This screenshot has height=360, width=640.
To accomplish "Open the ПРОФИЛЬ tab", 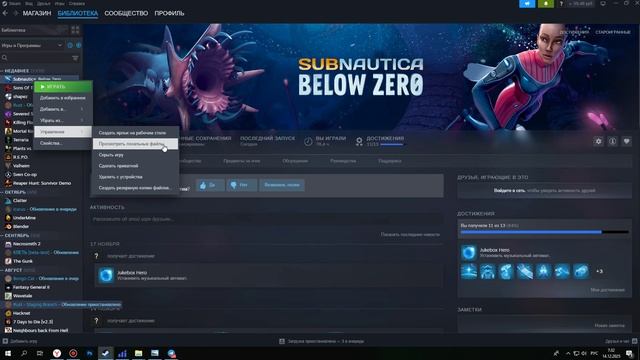I will [x=169, y=13].
